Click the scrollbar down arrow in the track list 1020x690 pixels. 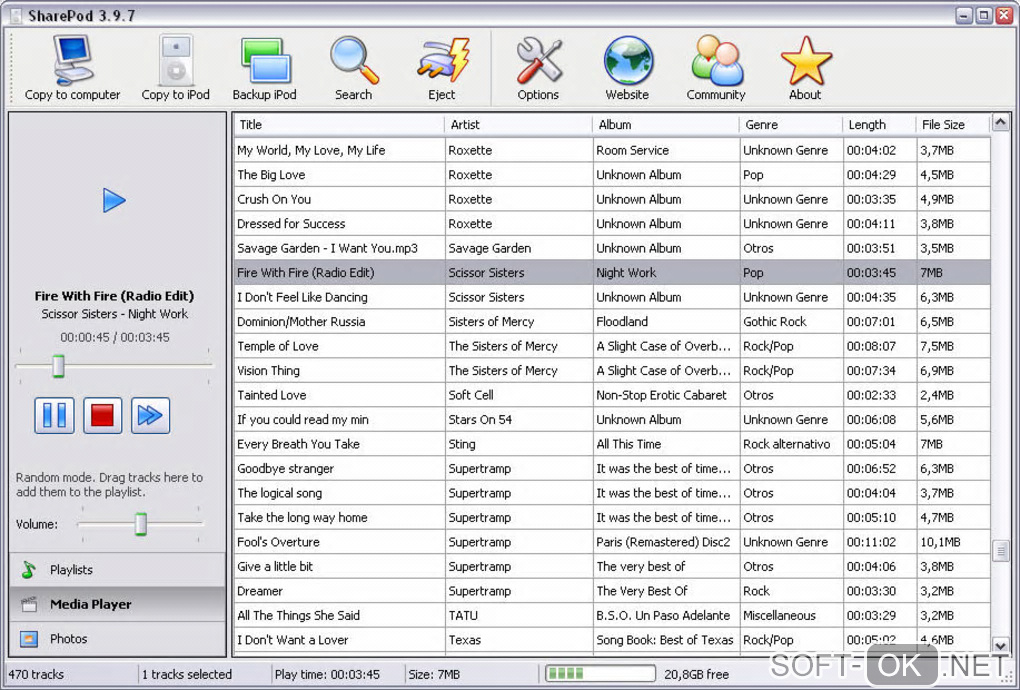tap(1000, 645)
